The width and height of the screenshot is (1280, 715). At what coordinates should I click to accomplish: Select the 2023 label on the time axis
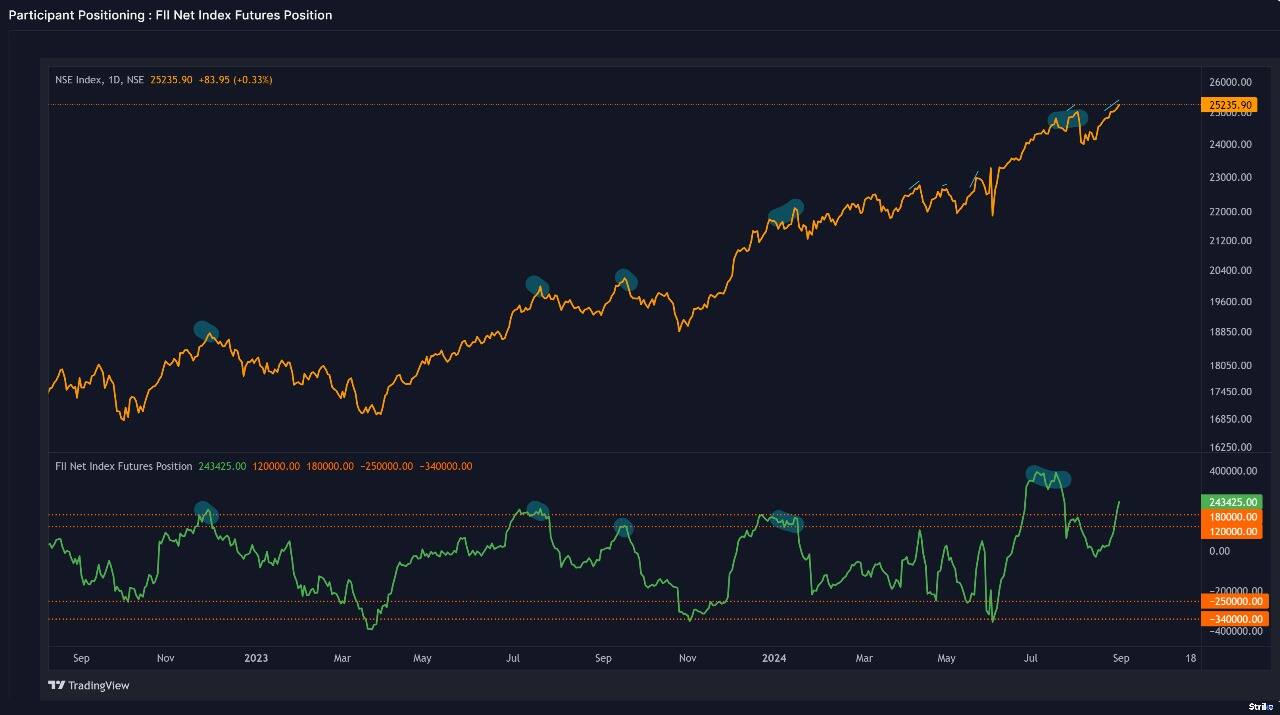[256, 658]
